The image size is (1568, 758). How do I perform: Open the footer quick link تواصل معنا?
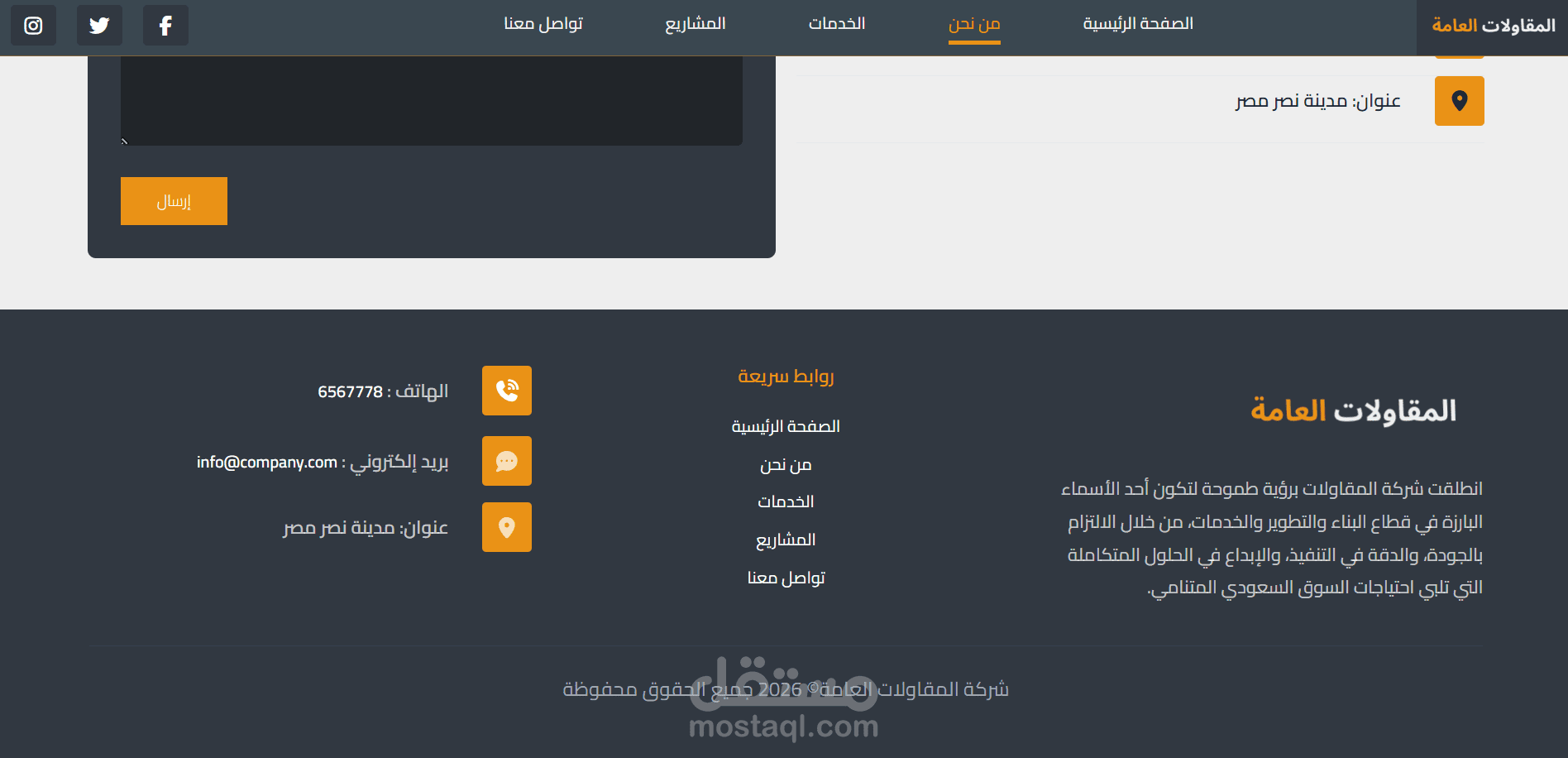pyautogui.click(x=786, y=578)
